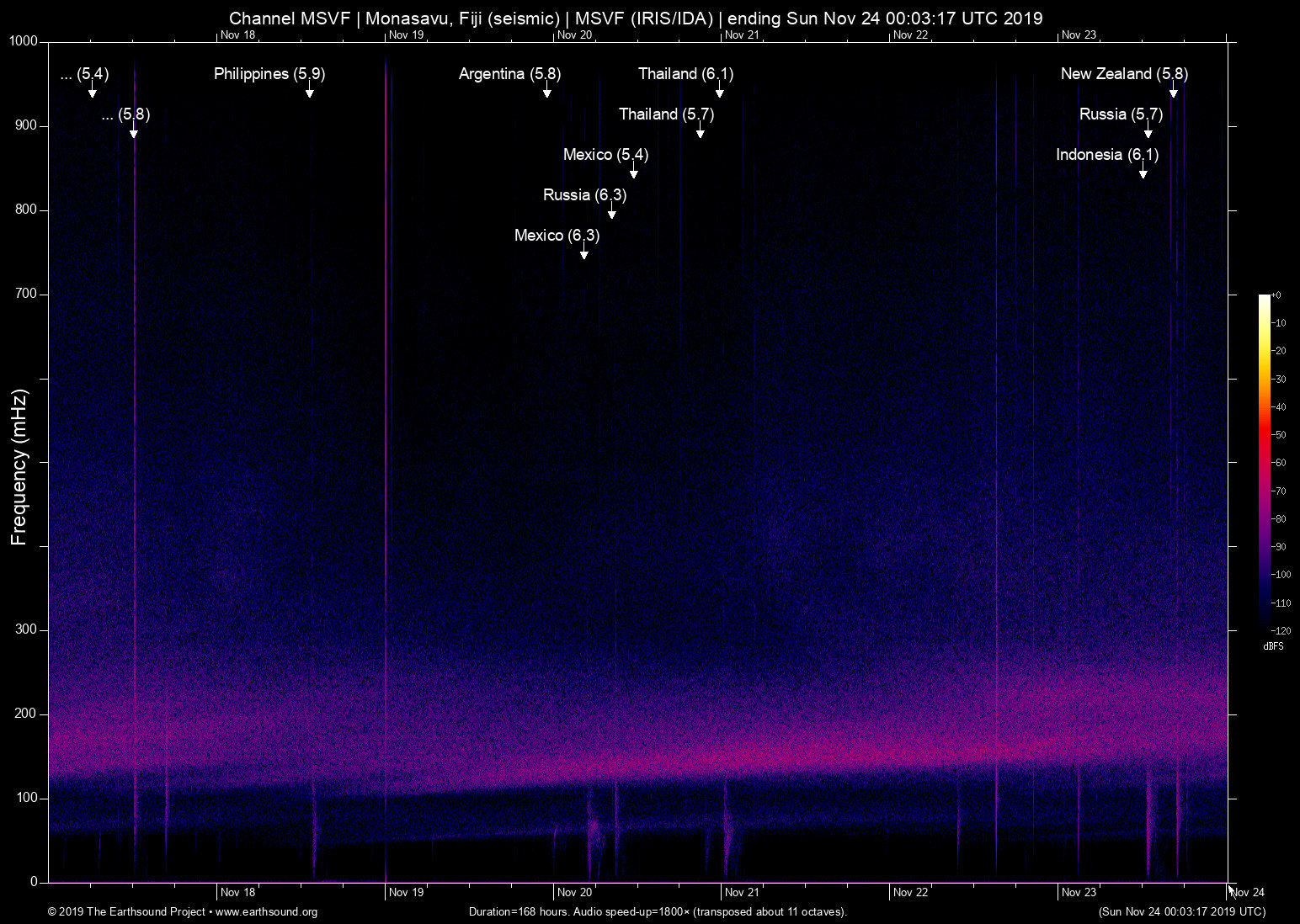
Task: Select the Indonesia (6.1) event label
Action: [x=1107, y=155]
